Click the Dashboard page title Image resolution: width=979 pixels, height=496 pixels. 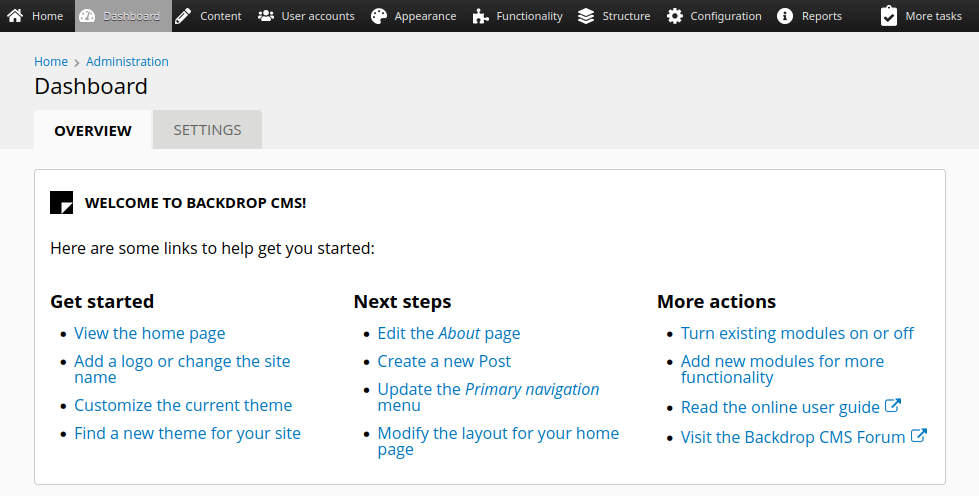91,86
